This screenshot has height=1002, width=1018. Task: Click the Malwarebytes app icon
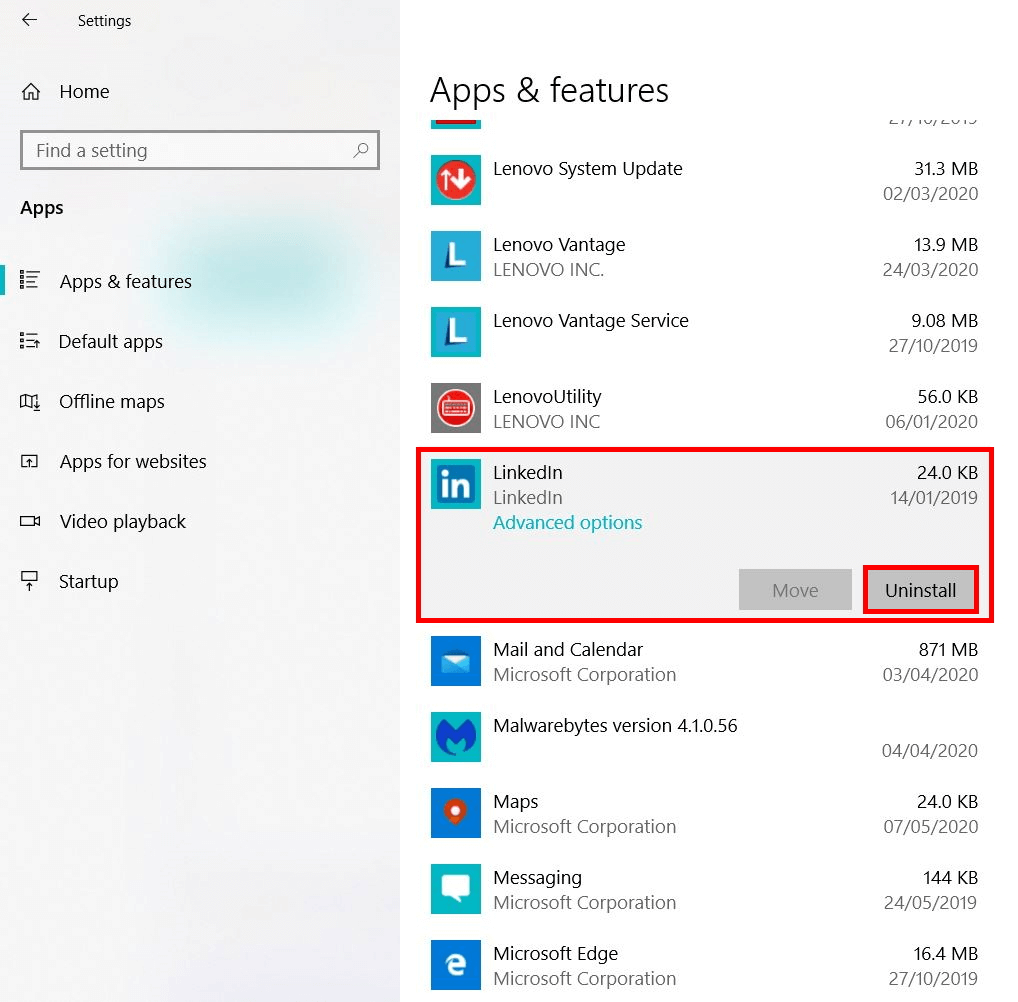coord(456,737)
